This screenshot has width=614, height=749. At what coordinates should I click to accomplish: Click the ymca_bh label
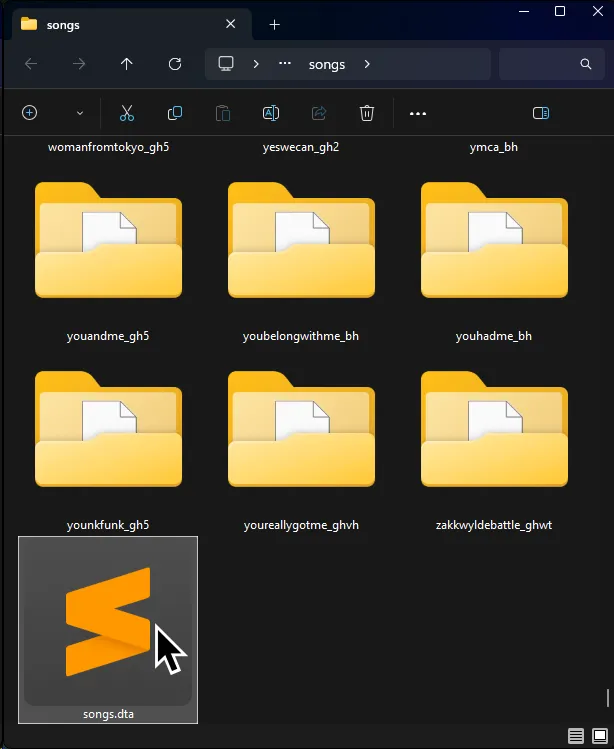(494, 147)
